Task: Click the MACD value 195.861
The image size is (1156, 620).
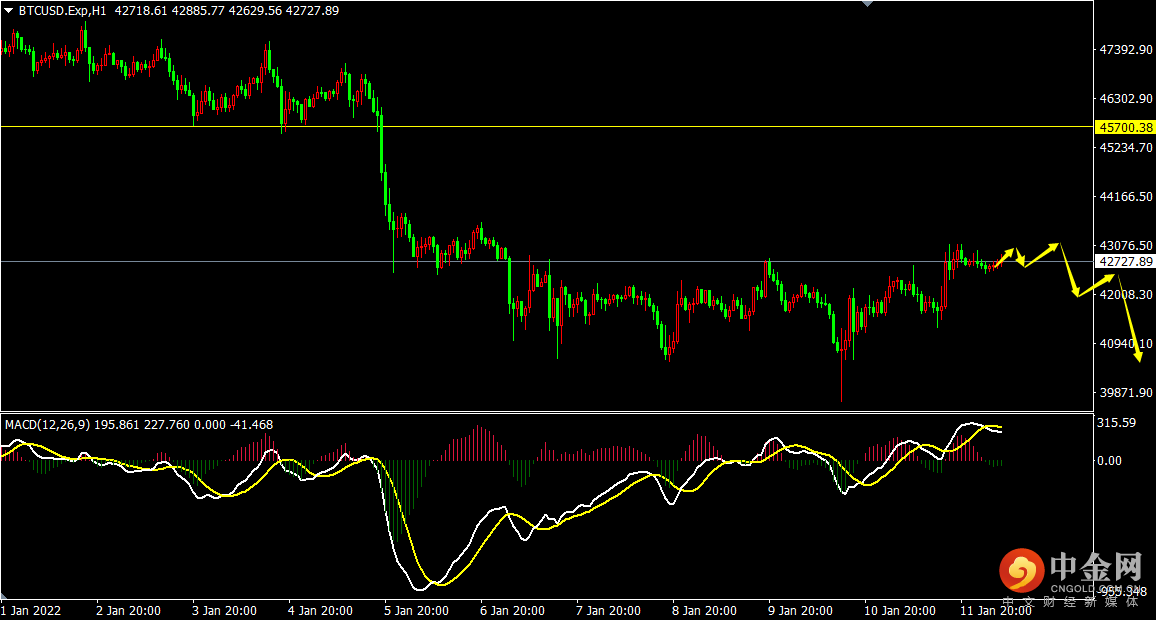Action: coord(116,425)
